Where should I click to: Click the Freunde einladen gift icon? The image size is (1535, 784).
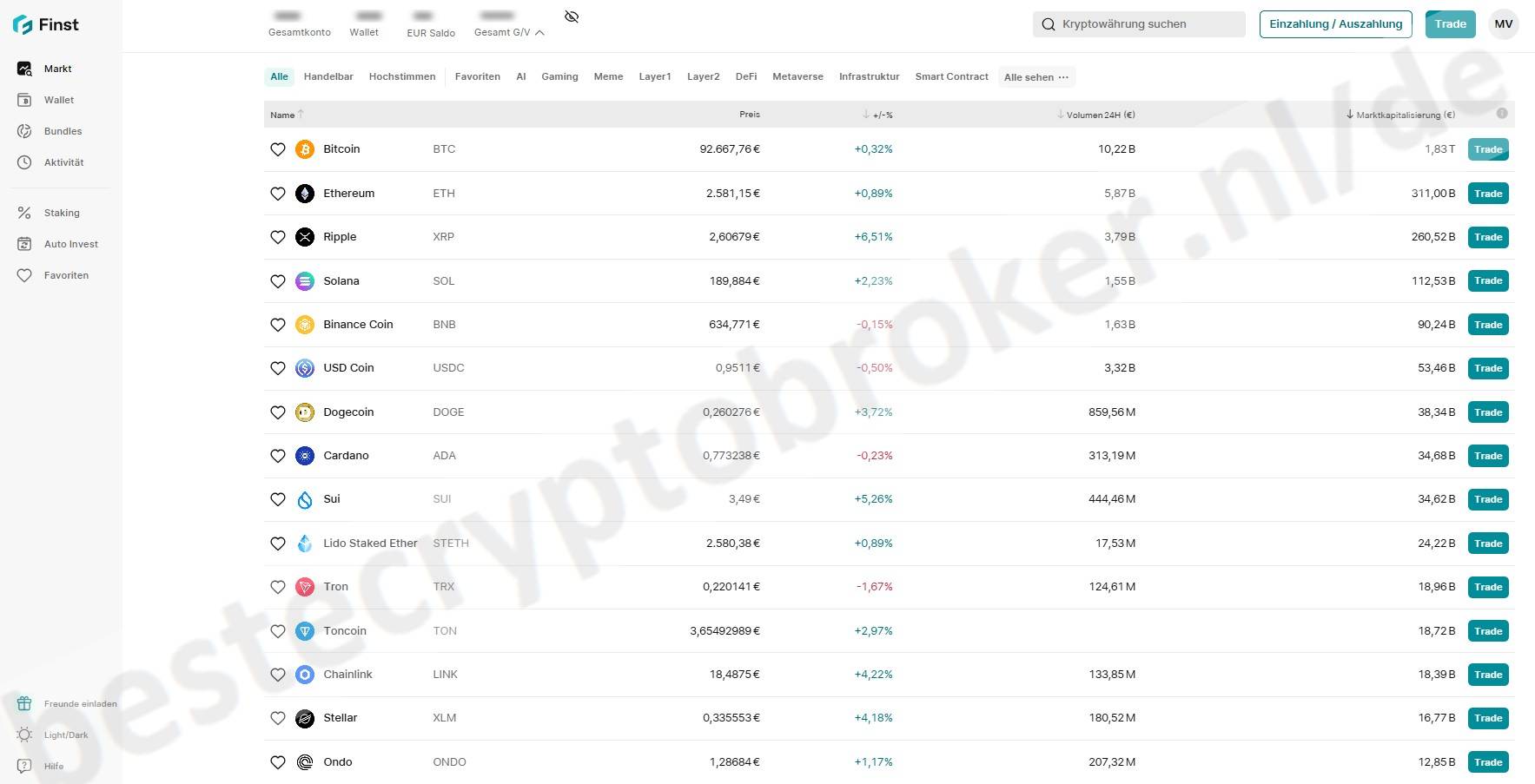pyautogui.click(x=24, y=703)
